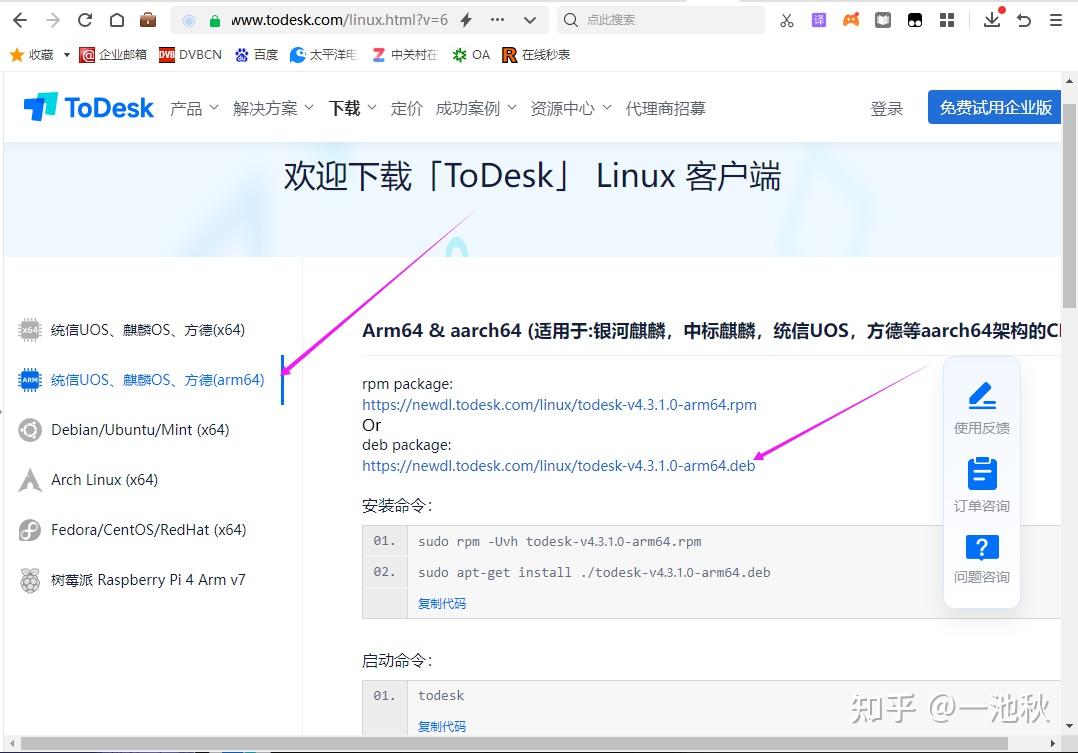Open the 中关村在 bookmark
The image size is (1078, 753).
point(405,54)
